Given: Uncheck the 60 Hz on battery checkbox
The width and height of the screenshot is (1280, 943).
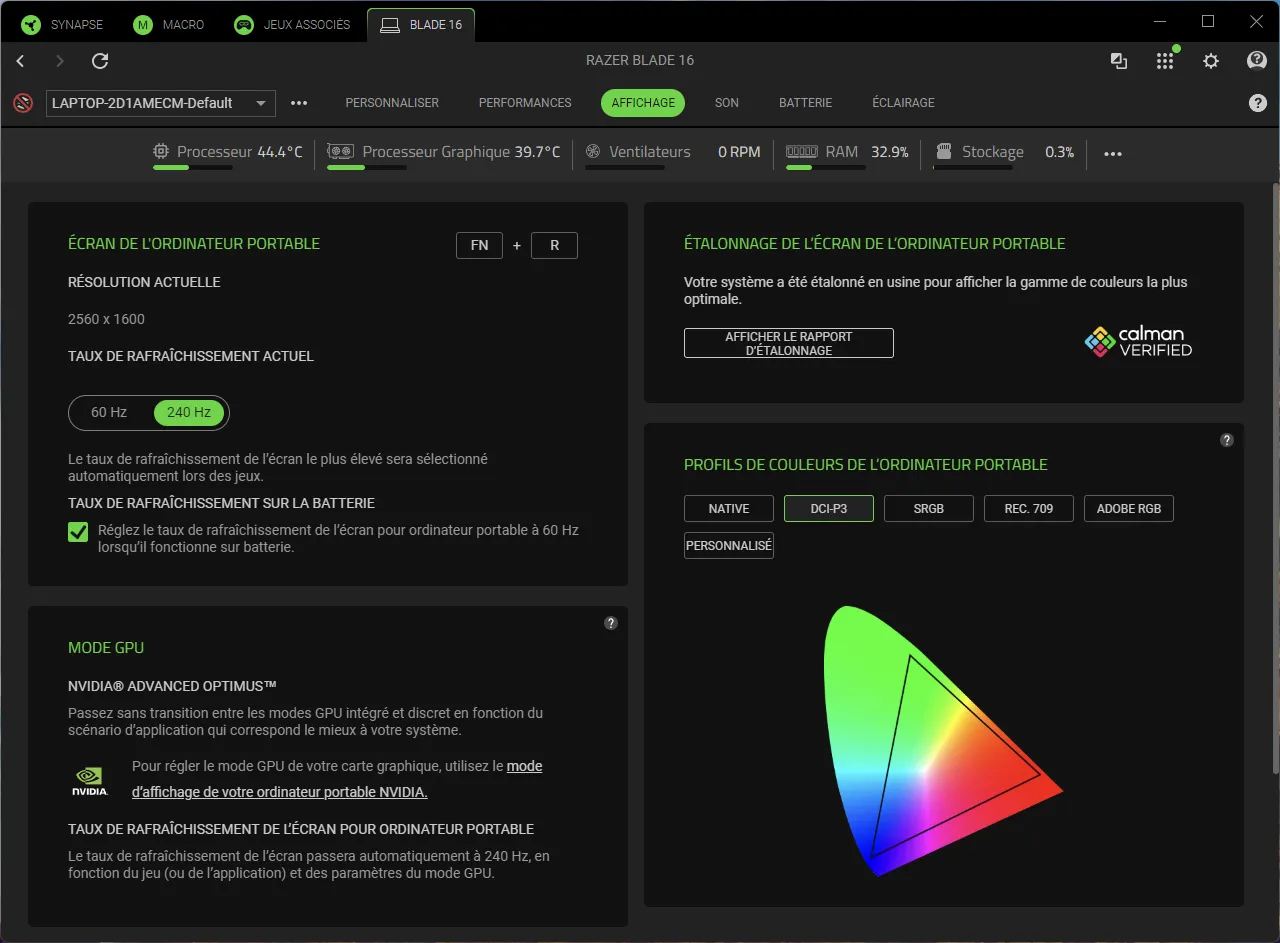Looking at the screenshot, I should pos(78,532).
